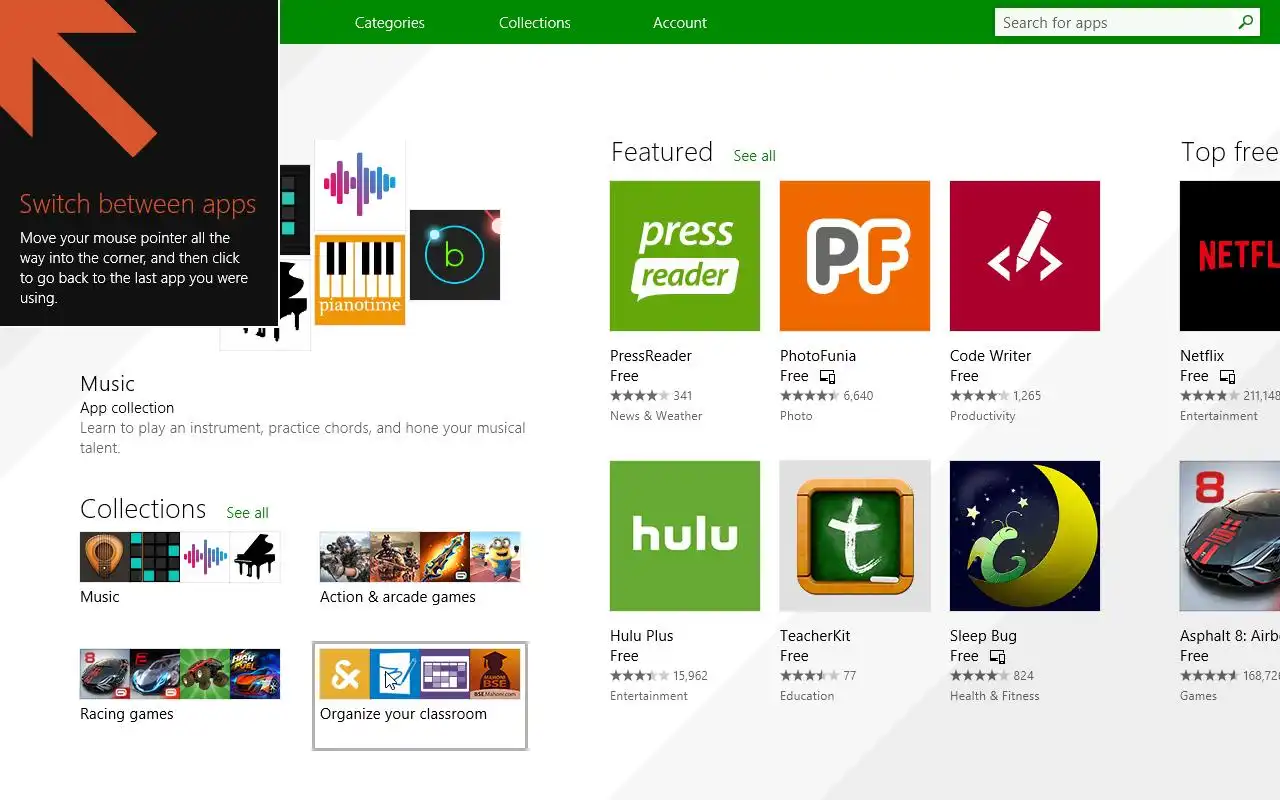Image resolution: width=1280 pixels, height=800 pixels.
Task: Open the Racing games collection thumbnails
Action: click(x=180, y=674)
